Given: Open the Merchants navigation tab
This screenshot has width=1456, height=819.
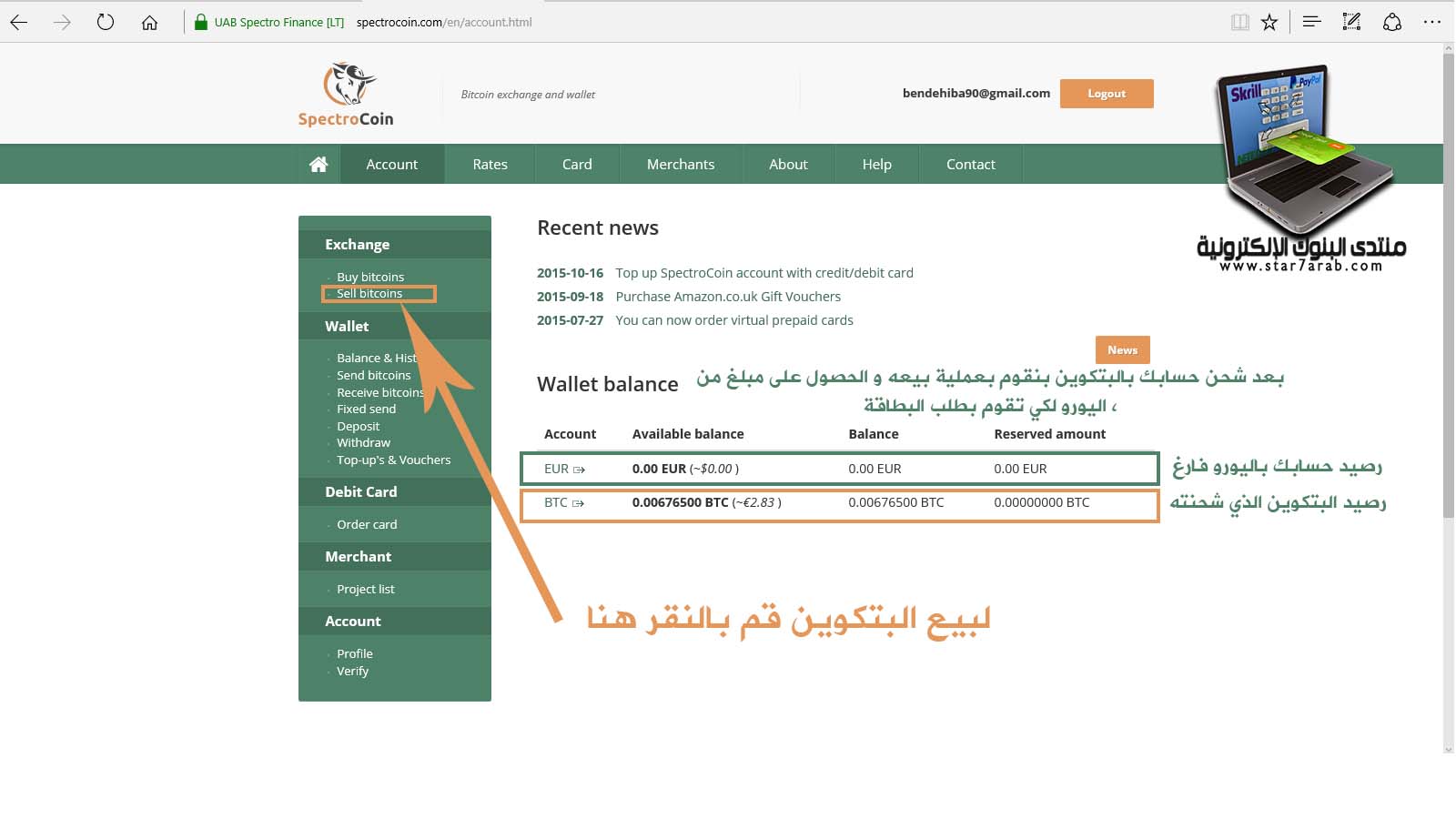Looking at the screenshot, I should coord(681,164).
